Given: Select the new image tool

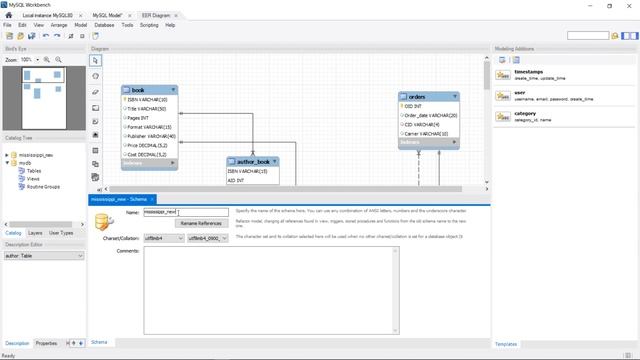Looking at the screenshot, I should [96, 135].
